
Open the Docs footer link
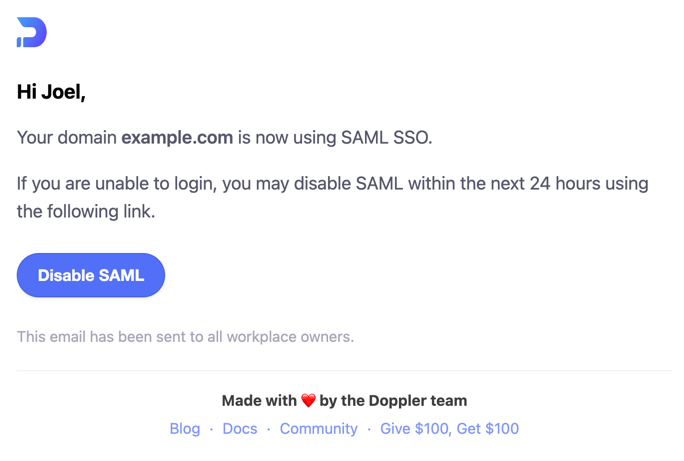tap(240, 428)
